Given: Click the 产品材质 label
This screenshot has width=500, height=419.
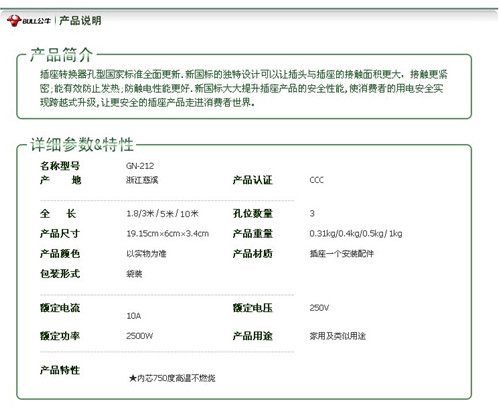Looking at the screenshot, I should click(253, 254).
